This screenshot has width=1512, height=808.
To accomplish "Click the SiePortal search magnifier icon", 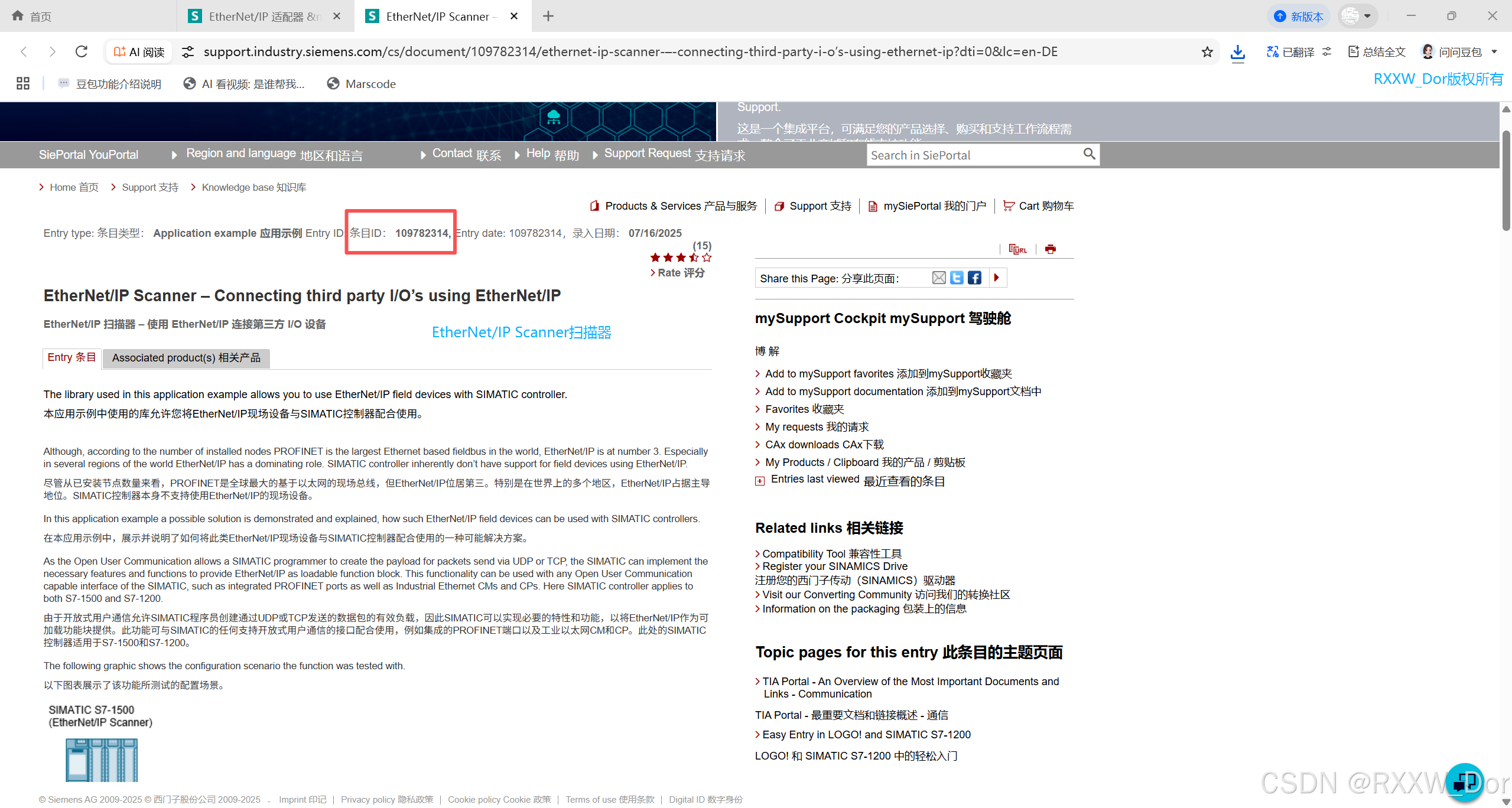I will tap(1089, 154).
